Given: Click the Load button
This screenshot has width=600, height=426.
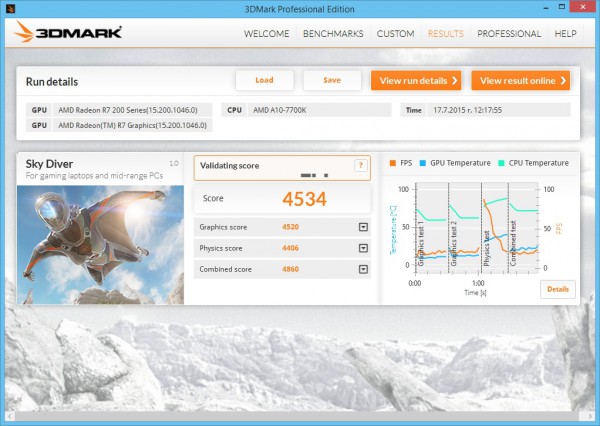Looking at the screenshot, I should pyautogui.click(x=264, y=80).
